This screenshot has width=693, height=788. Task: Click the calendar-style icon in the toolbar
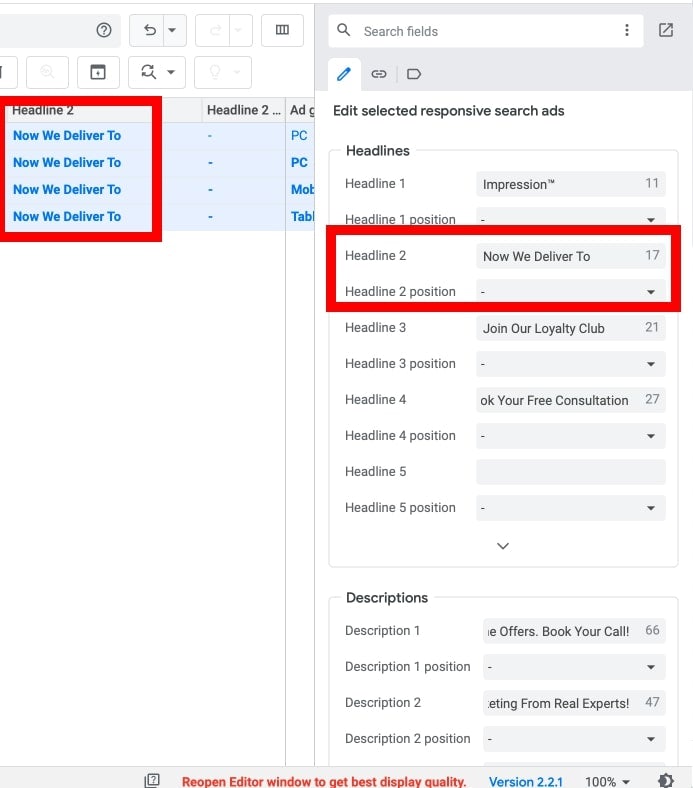click(97, 72)
